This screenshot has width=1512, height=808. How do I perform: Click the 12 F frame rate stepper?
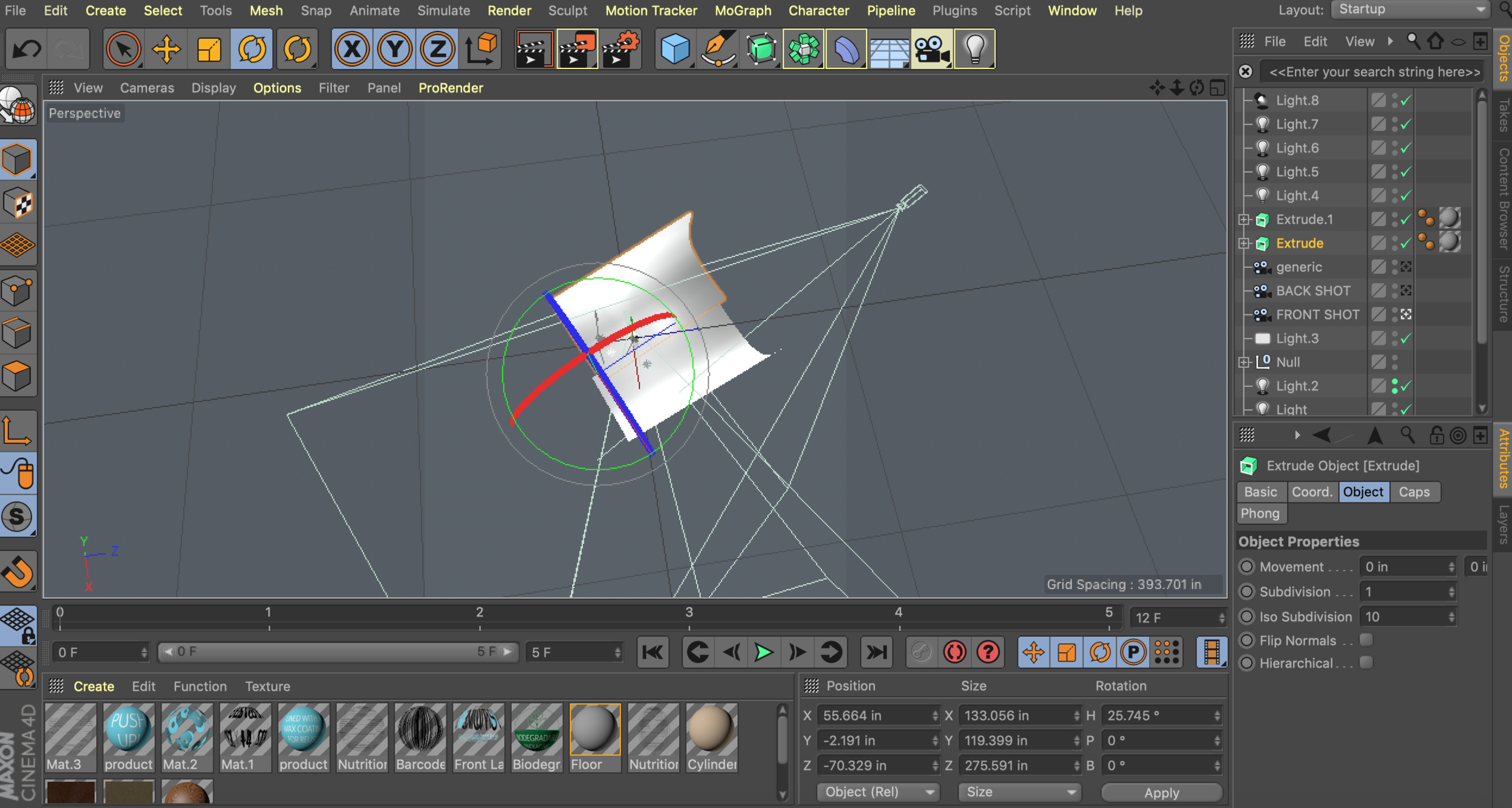click(1222, 618)
